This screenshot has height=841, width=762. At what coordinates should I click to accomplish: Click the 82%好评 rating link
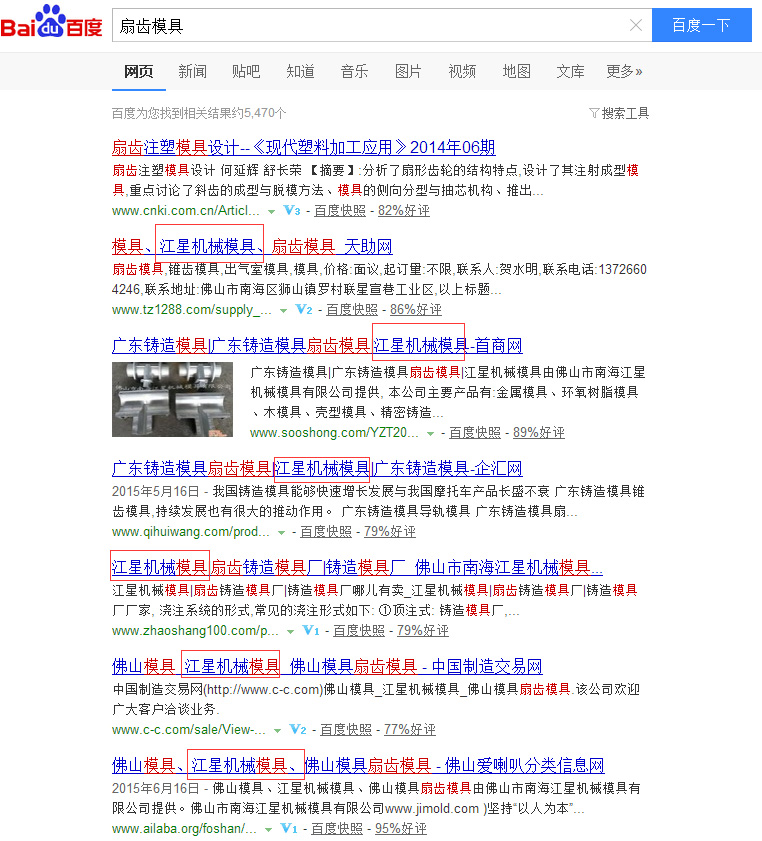tap(404, 211)
